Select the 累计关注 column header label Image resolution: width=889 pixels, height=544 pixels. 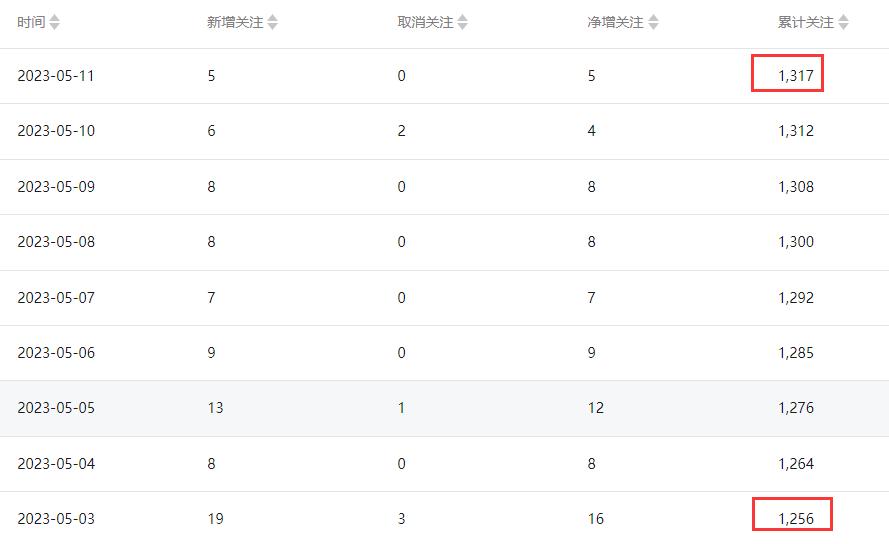[805, 22]
